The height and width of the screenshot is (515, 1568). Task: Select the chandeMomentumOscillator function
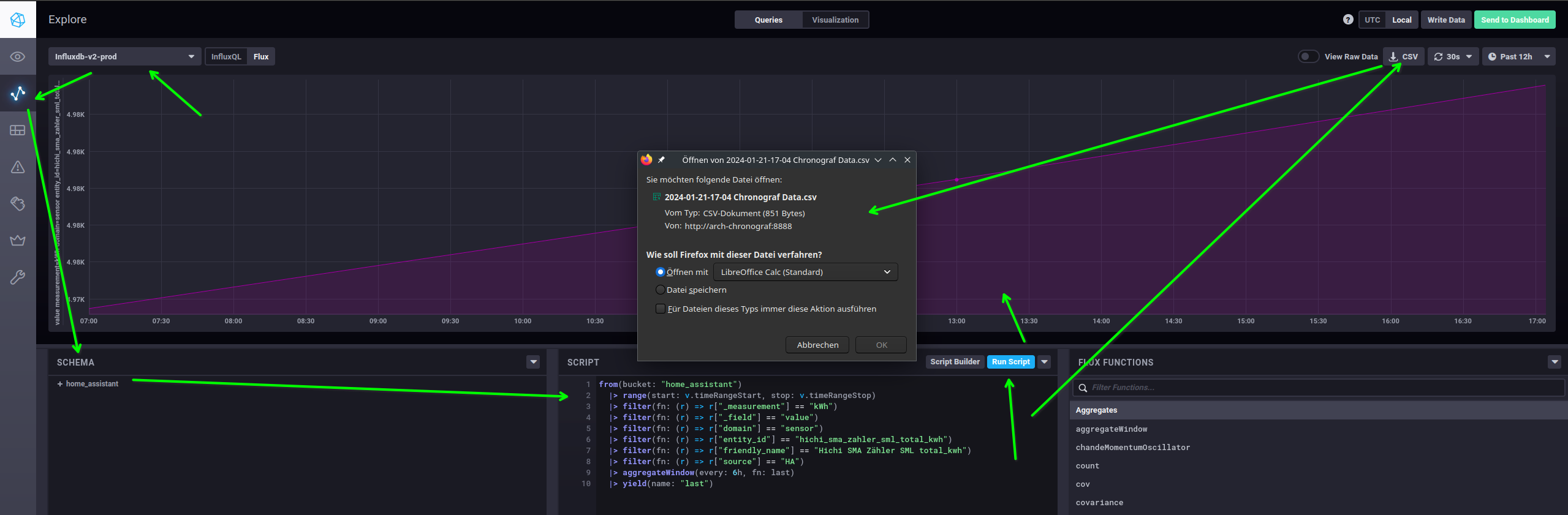(1132, 448)
